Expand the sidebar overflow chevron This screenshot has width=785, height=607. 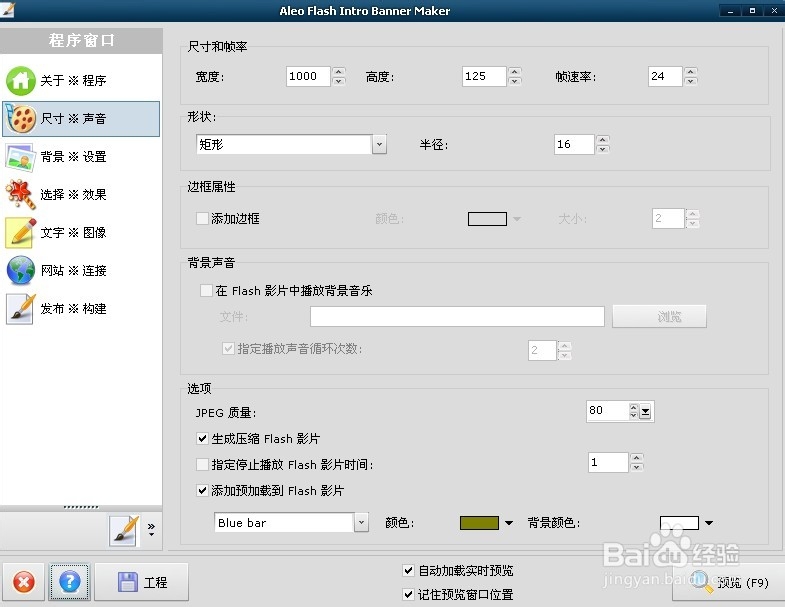pyautogui.click(x=151, y=530)
